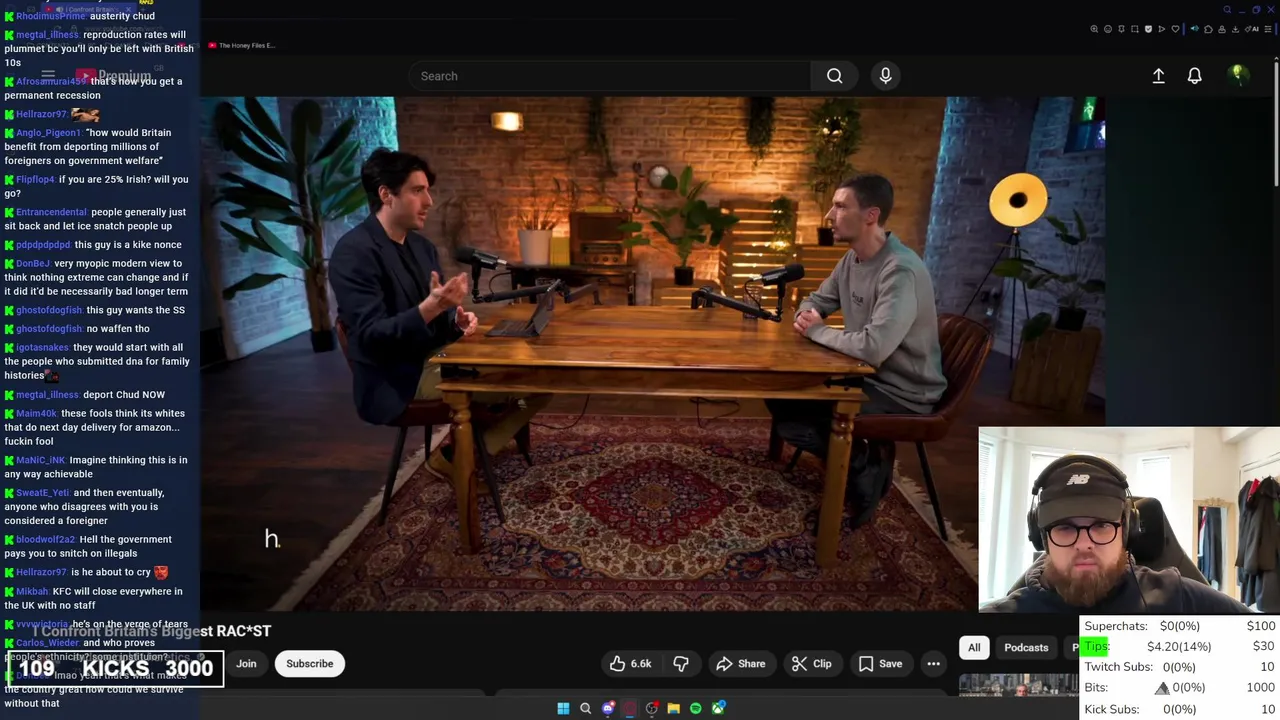This screenshot has height=720, width=1280.
Task: Open Xbox app from the taskbar
Action: pos(718,708)
